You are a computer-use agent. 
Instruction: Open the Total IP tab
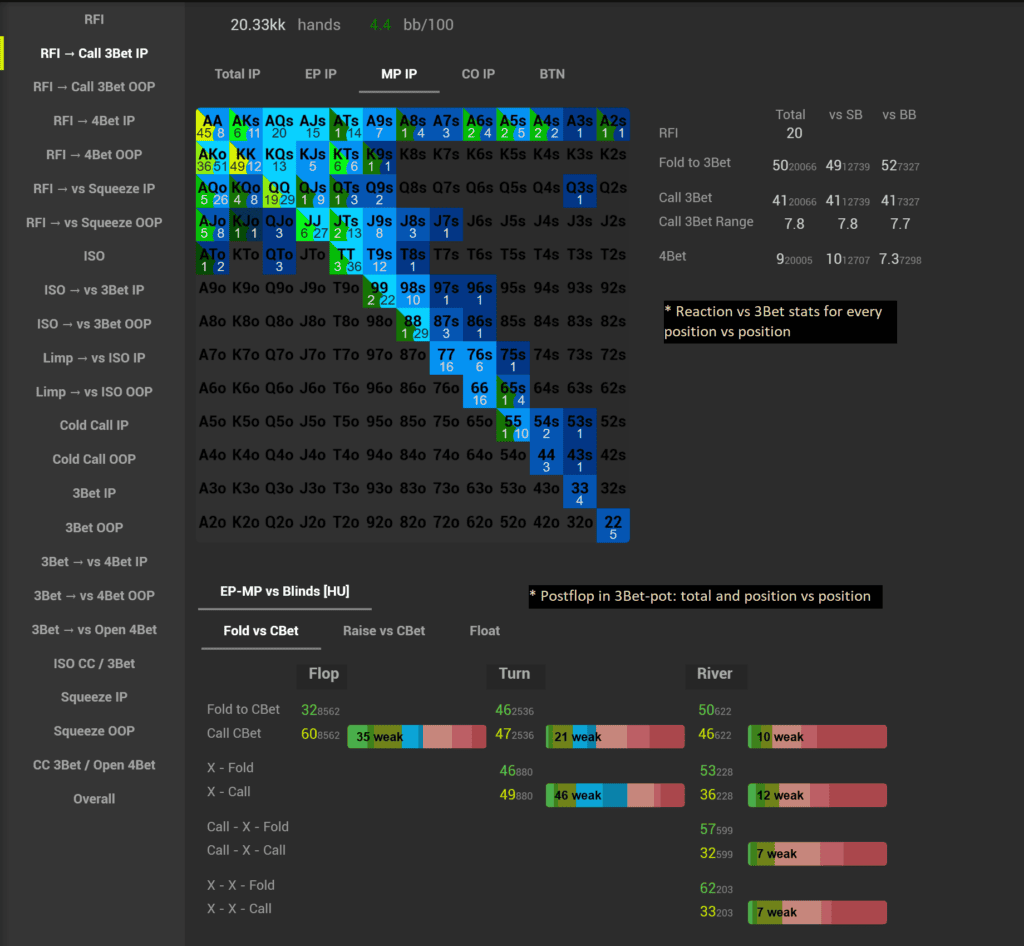pos(237,74)
